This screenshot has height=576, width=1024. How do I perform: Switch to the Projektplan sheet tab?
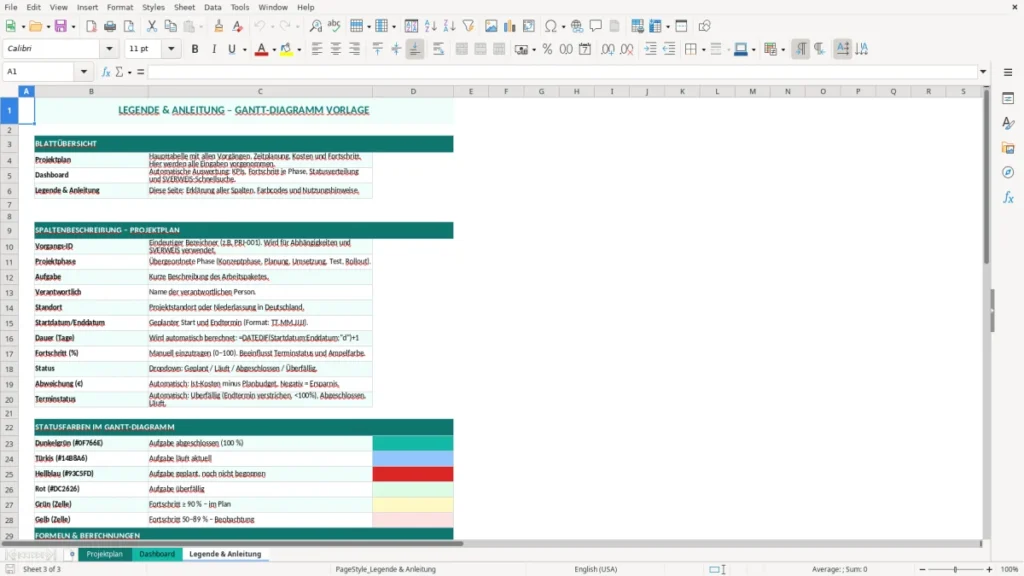pos(104,554)
